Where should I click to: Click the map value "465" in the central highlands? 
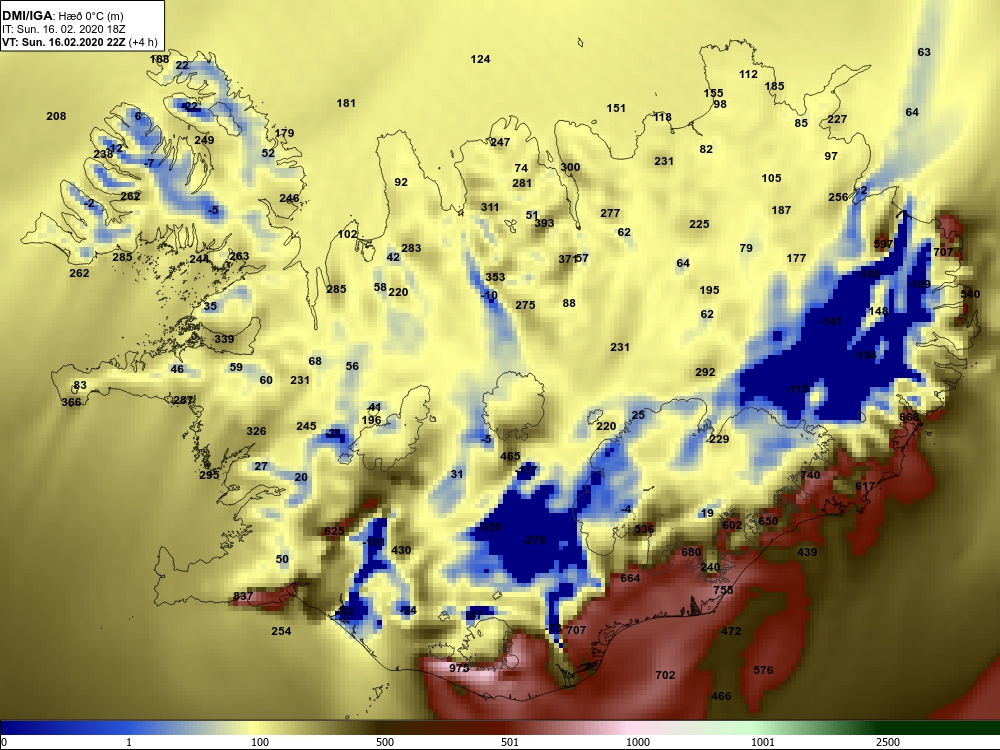pyautogui.click(x=510, y=457)
